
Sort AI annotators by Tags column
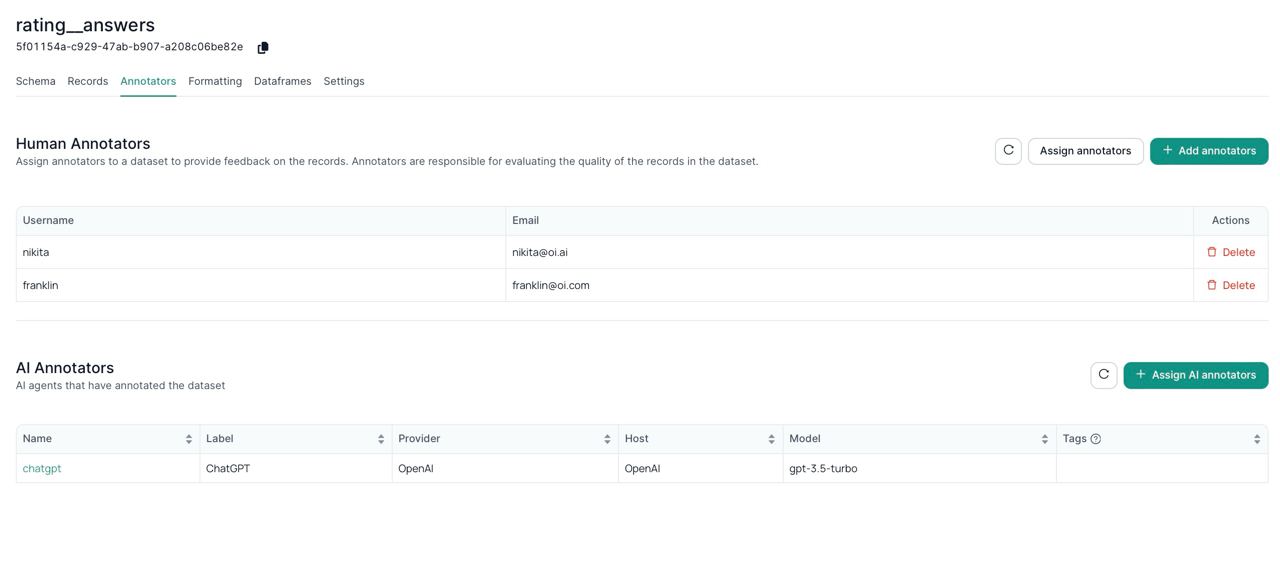click(1256, 439)
